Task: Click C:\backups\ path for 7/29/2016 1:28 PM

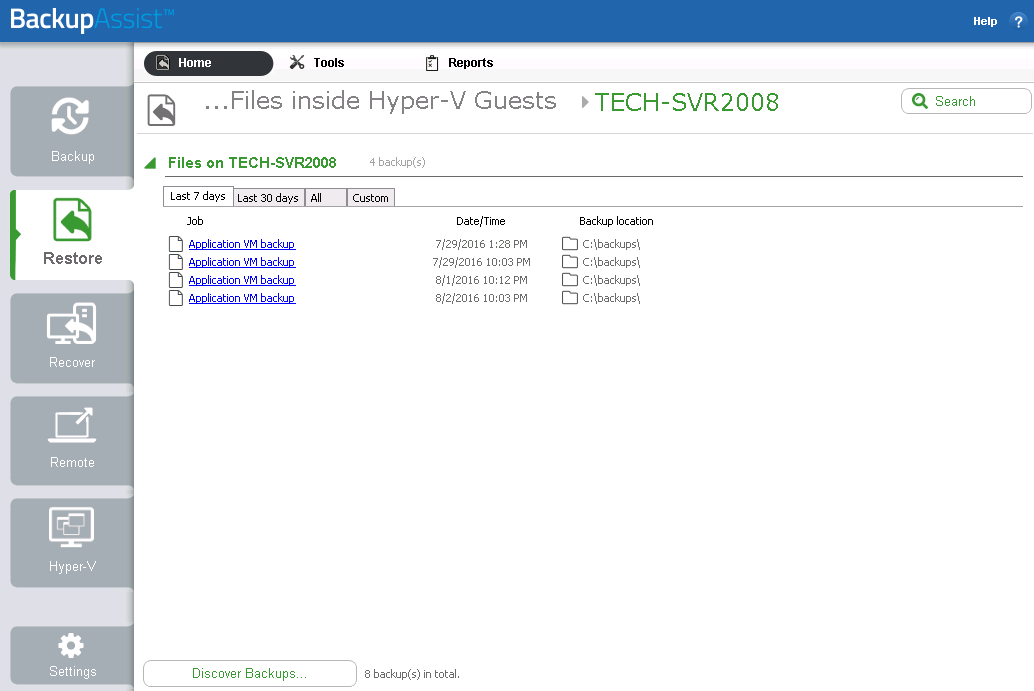Action: [611, 244]
